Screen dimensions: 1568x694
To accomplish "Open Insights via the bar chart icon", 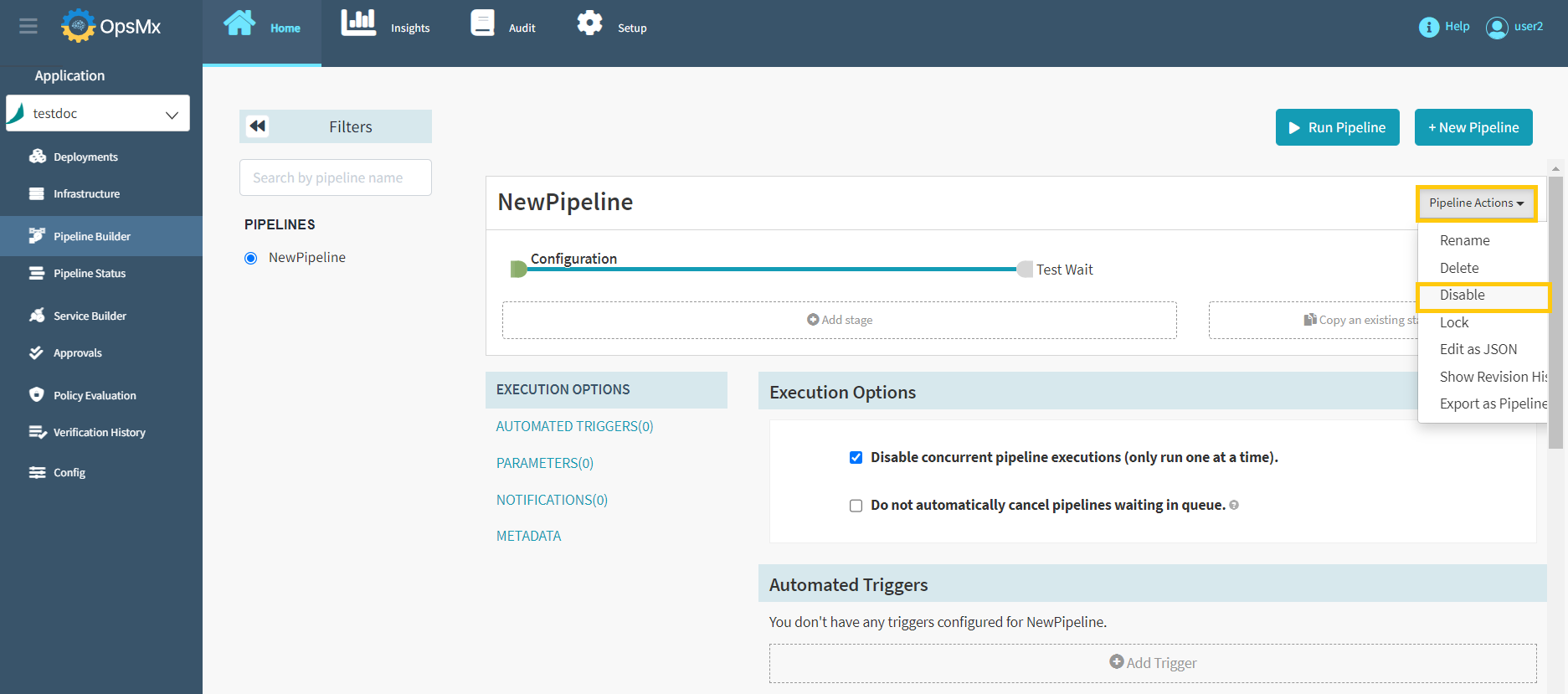I will pyautogui.click(x=358, y=23).
